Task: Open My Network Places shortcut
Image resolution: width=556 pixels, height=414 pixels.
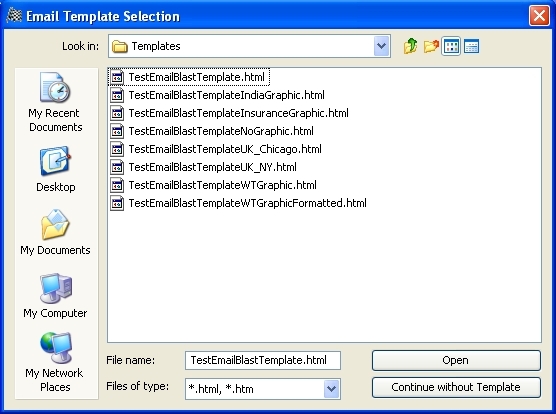Action: point(55,362)
